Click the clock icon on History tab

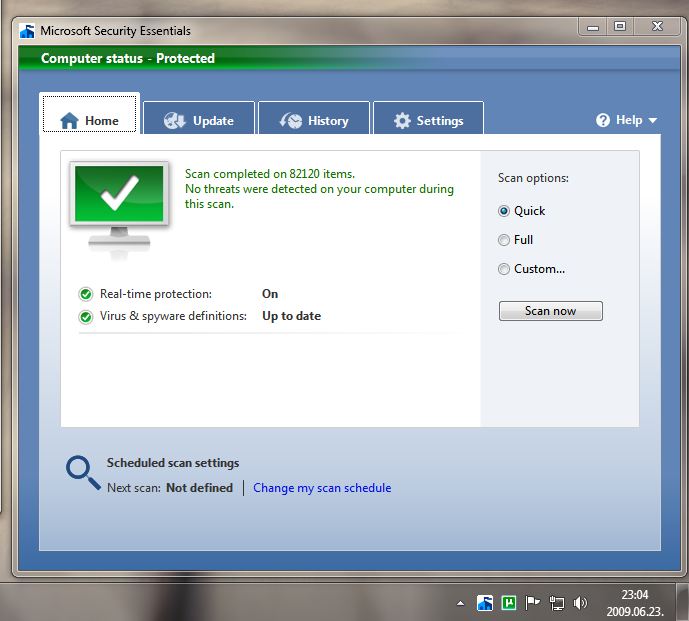(291, 120)
